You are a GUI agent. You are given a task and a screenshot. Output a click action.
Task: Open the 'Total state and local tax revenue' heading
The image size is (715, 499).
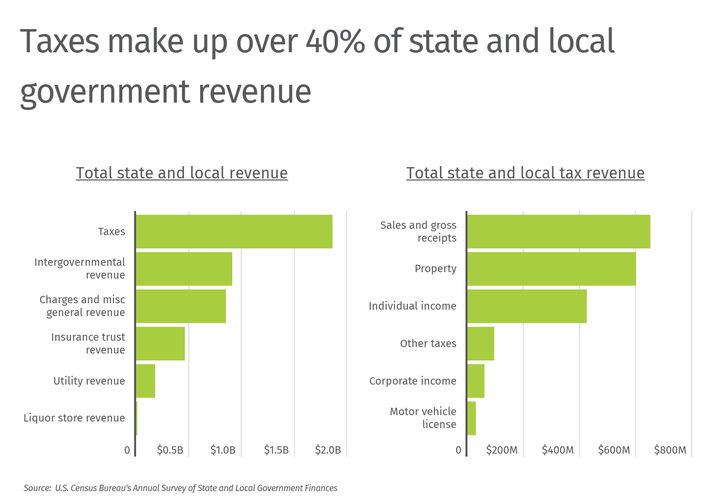525,173
